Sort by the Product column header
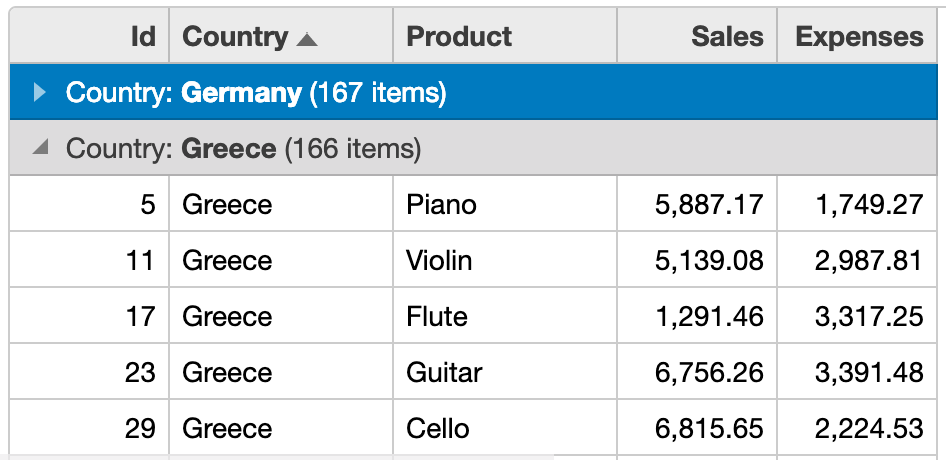The width and height of the screenshot is (946, 460). [x=505, y=36]
